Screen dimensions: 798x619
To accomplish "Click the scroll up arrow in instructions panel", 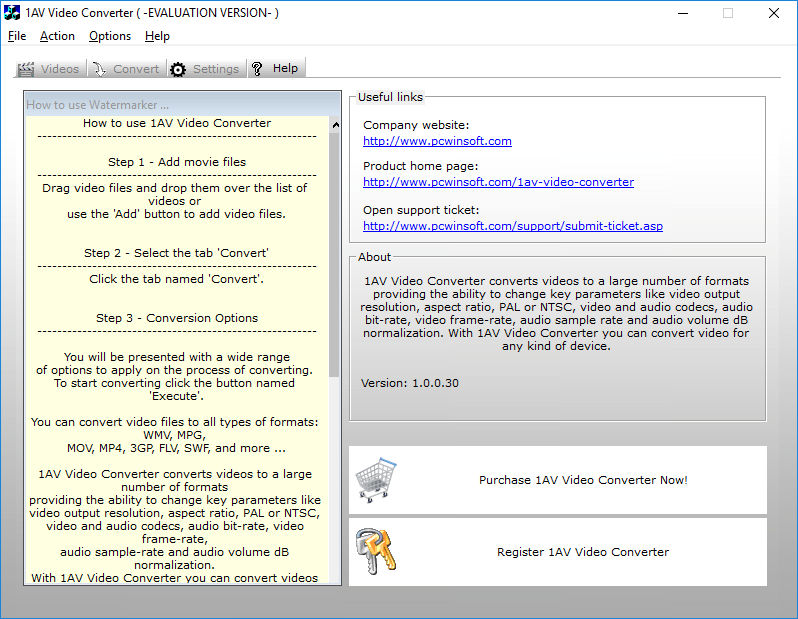I will pyautogui.click(x=335, y=125).
